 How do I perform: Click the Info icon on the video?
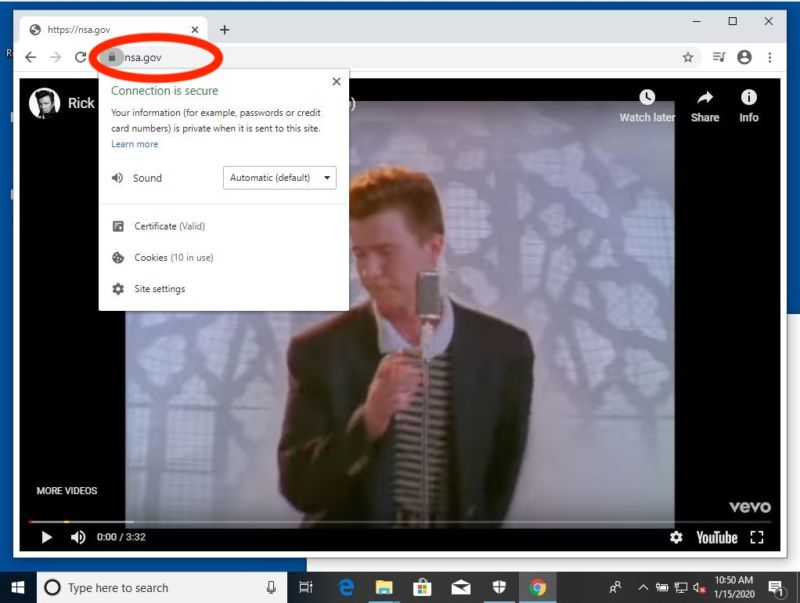coord(748,100)
